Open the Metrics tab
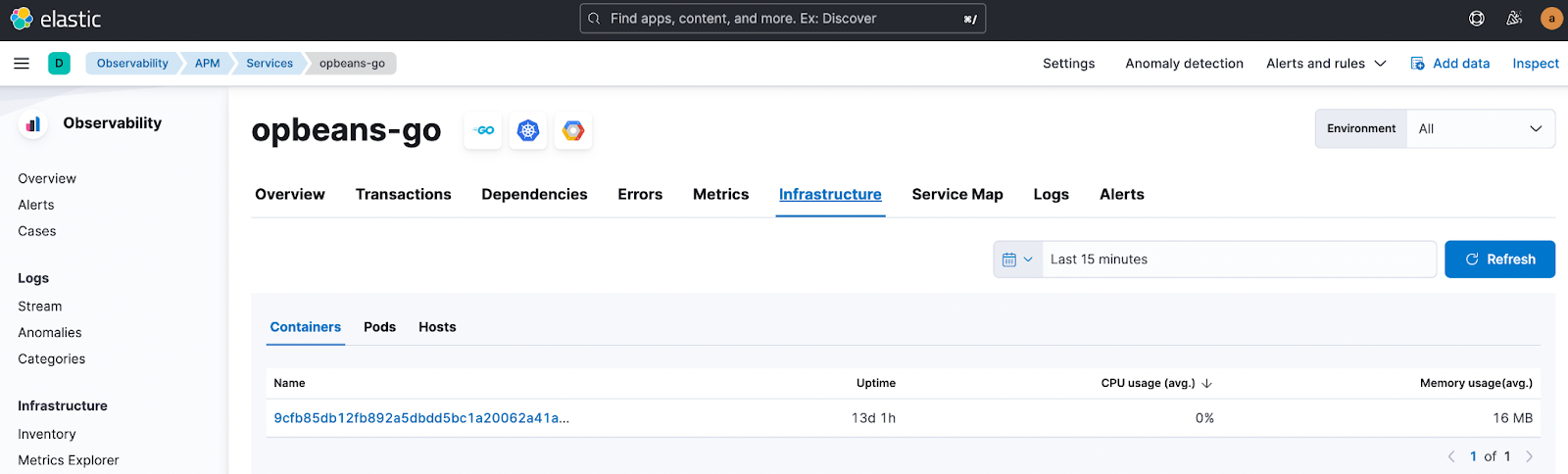The height and width of the screenshot is (474, 1568). click(721, 195)
